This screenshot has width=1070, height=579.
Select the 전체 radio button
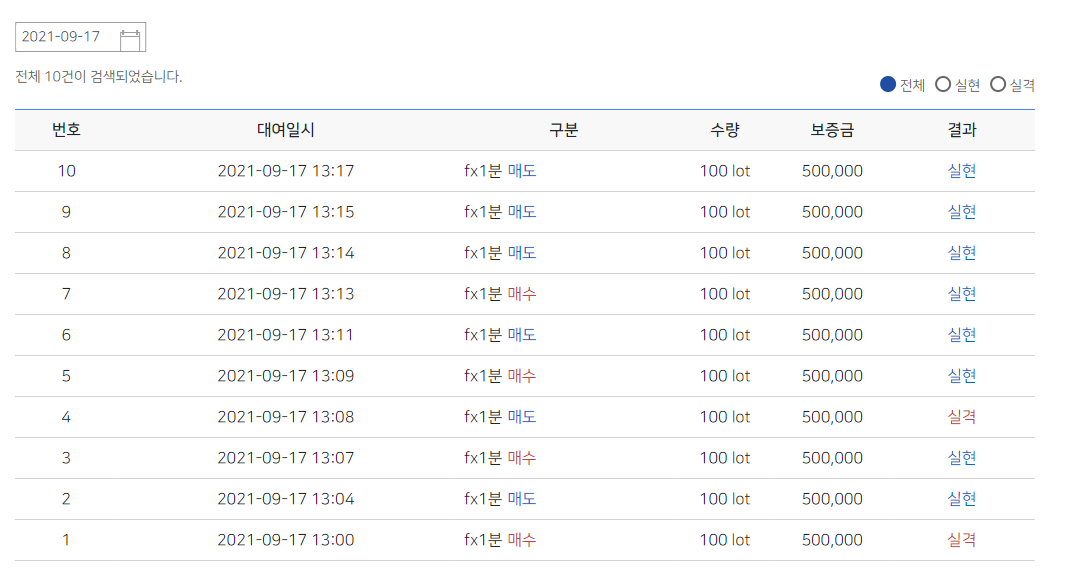point(887,84)
